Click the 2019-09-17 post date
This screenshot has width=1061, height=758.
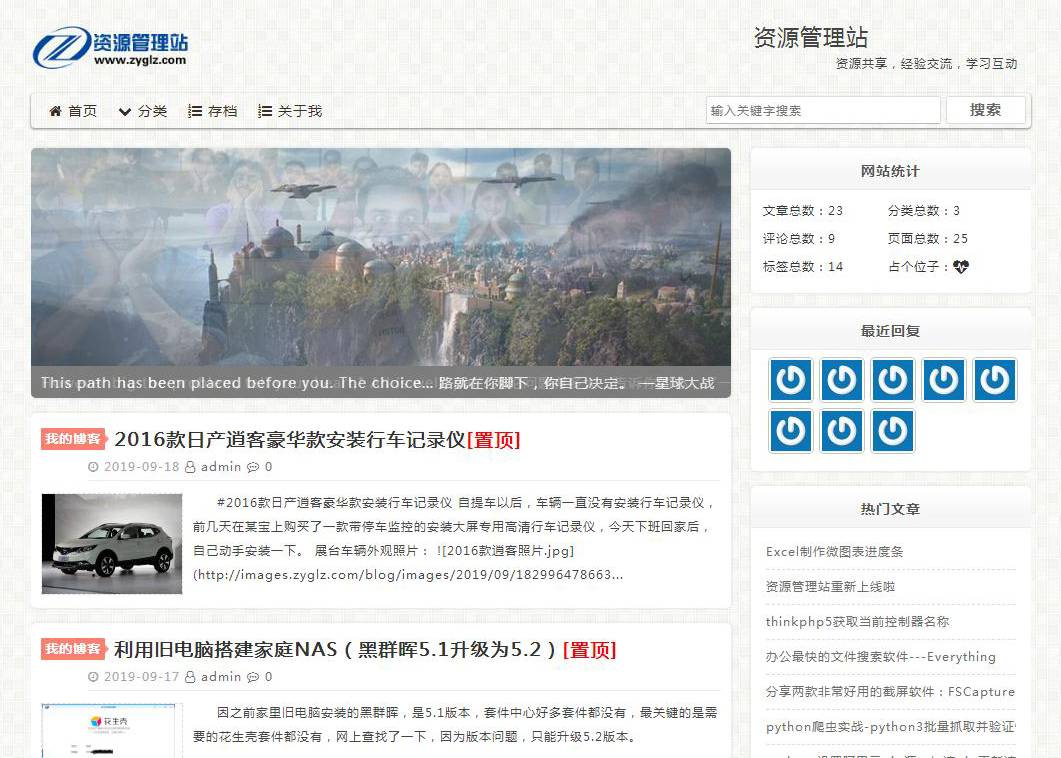click(x=141, y=677)
